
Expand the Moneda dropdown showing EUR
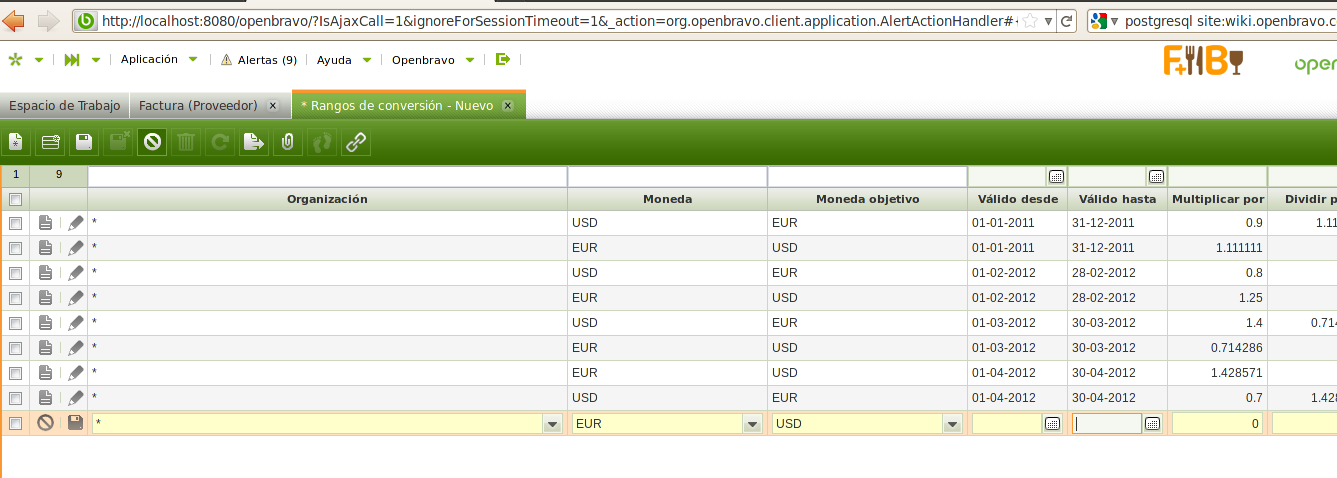click(x=752, y=424)
